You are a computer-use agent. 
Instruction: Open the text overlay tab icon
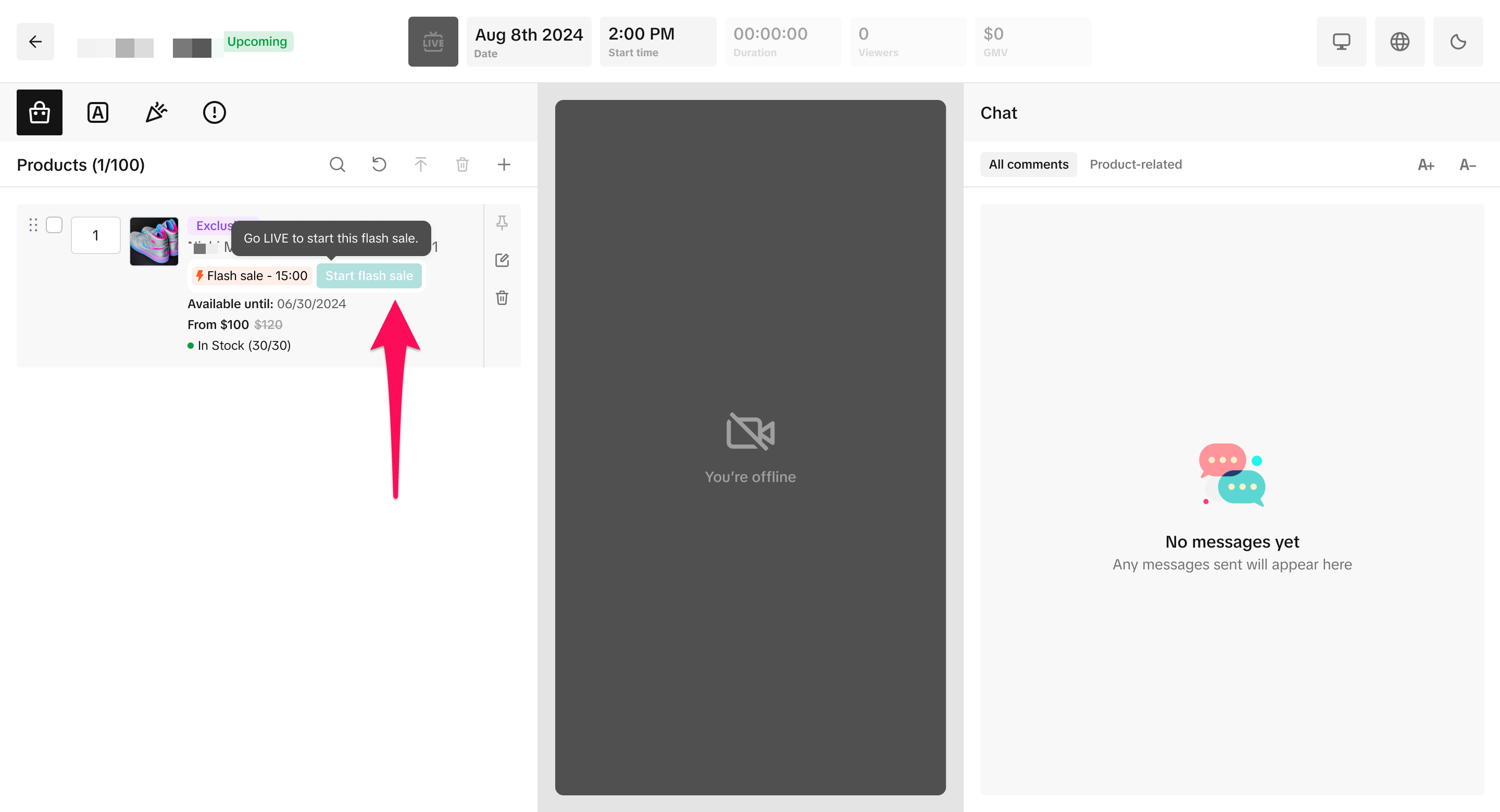point(98,112)
